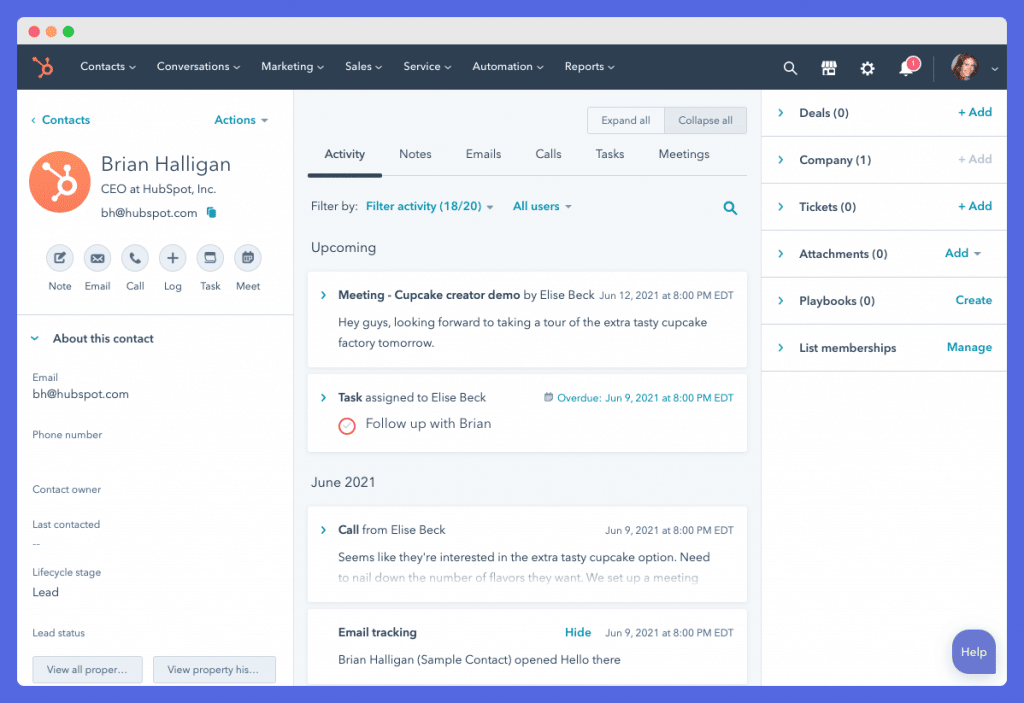Image resolution: width=1024 pixels, height=703 pixels.
Task: Click Brian Halligan's contact avatar
Action: coord(60,182)
